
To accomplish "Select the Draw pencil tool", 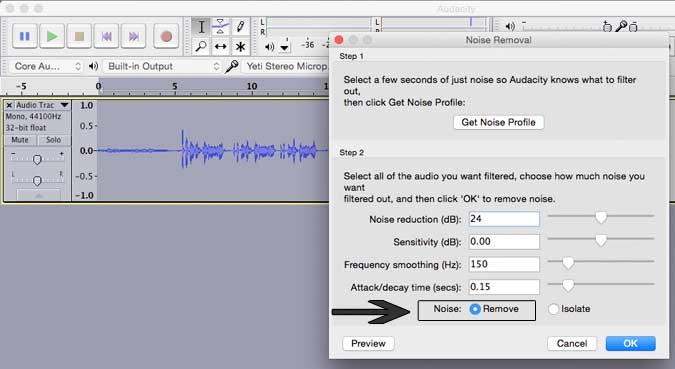I will (x=240, y=27).
